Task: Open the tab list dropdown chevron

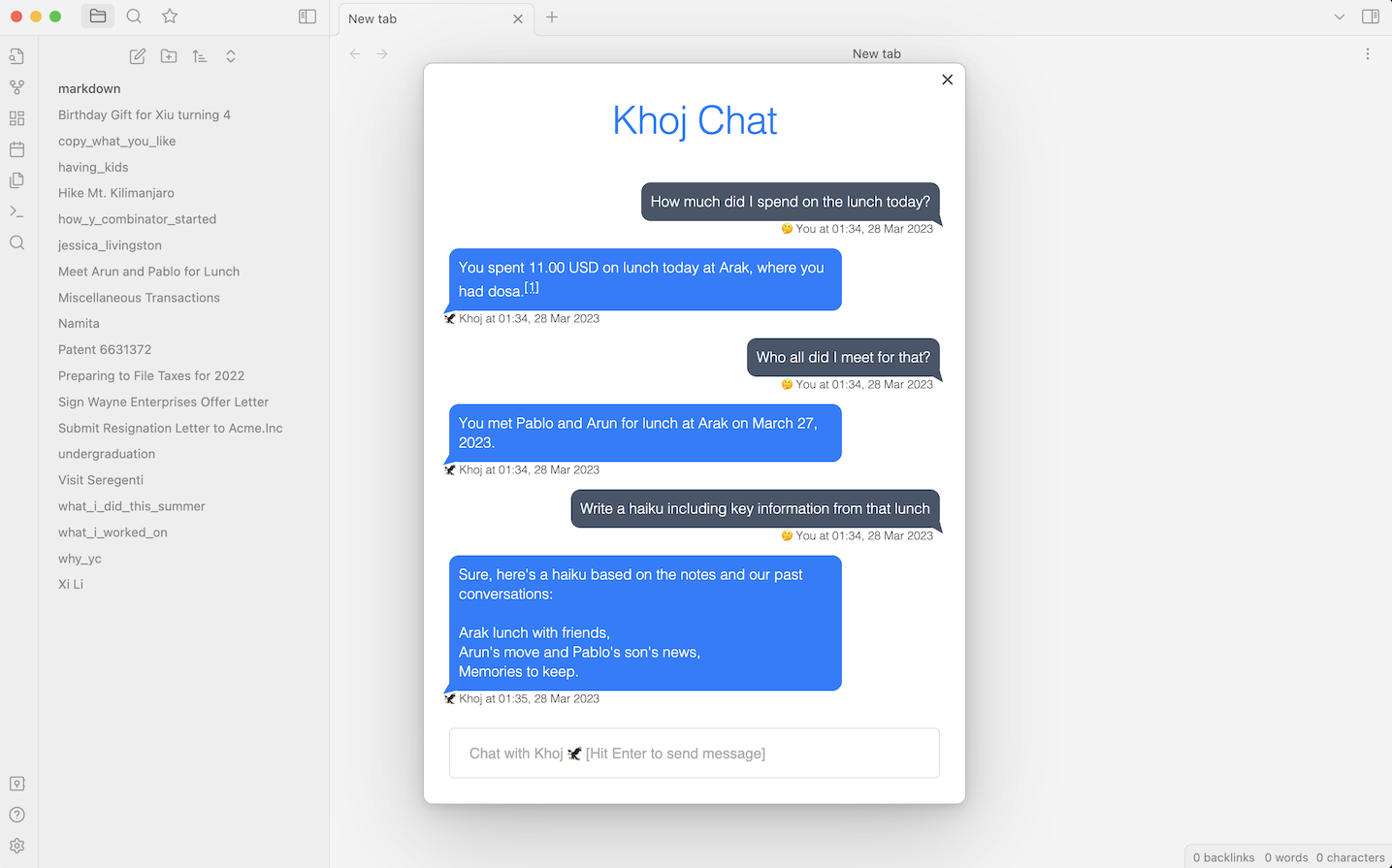Action: (1340, 16)
